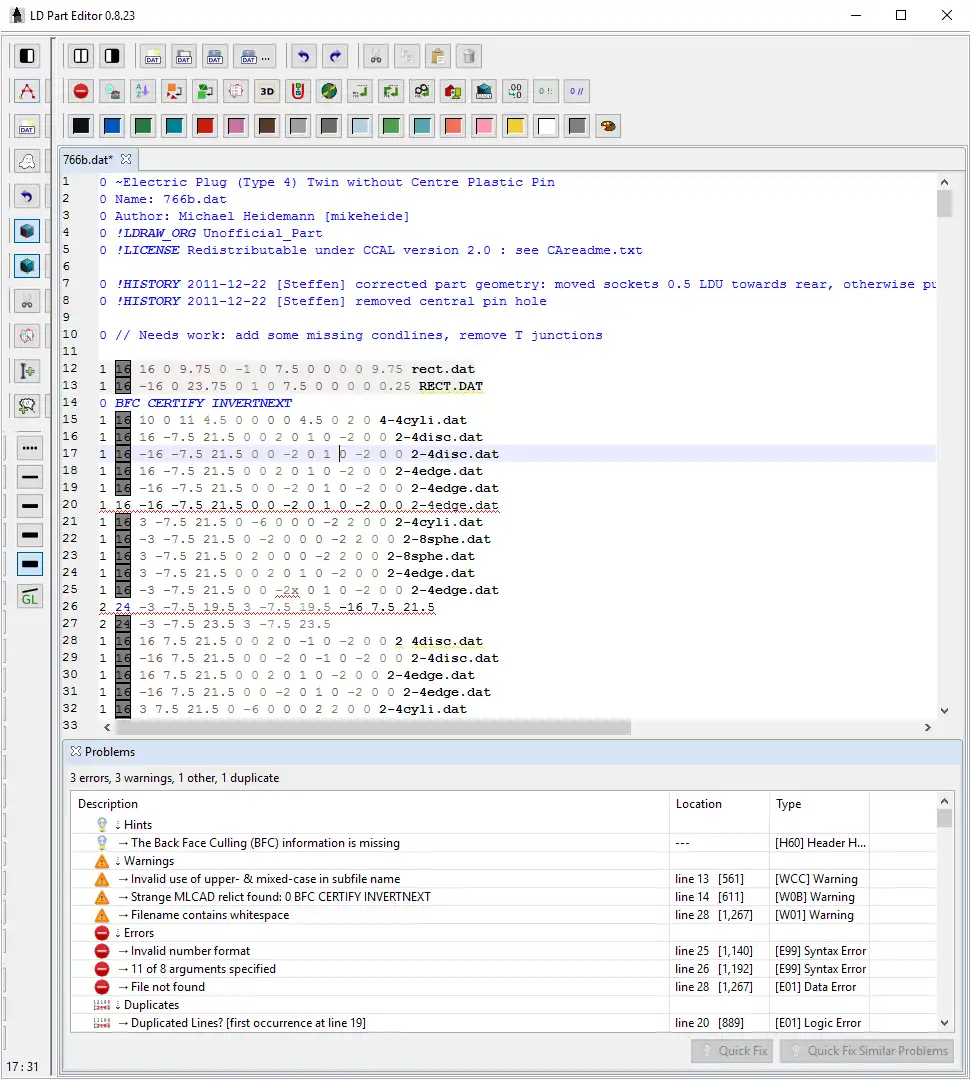Click the redo arrow icon
Screen dimensions: 971x1080
click(x=336, y=56)
